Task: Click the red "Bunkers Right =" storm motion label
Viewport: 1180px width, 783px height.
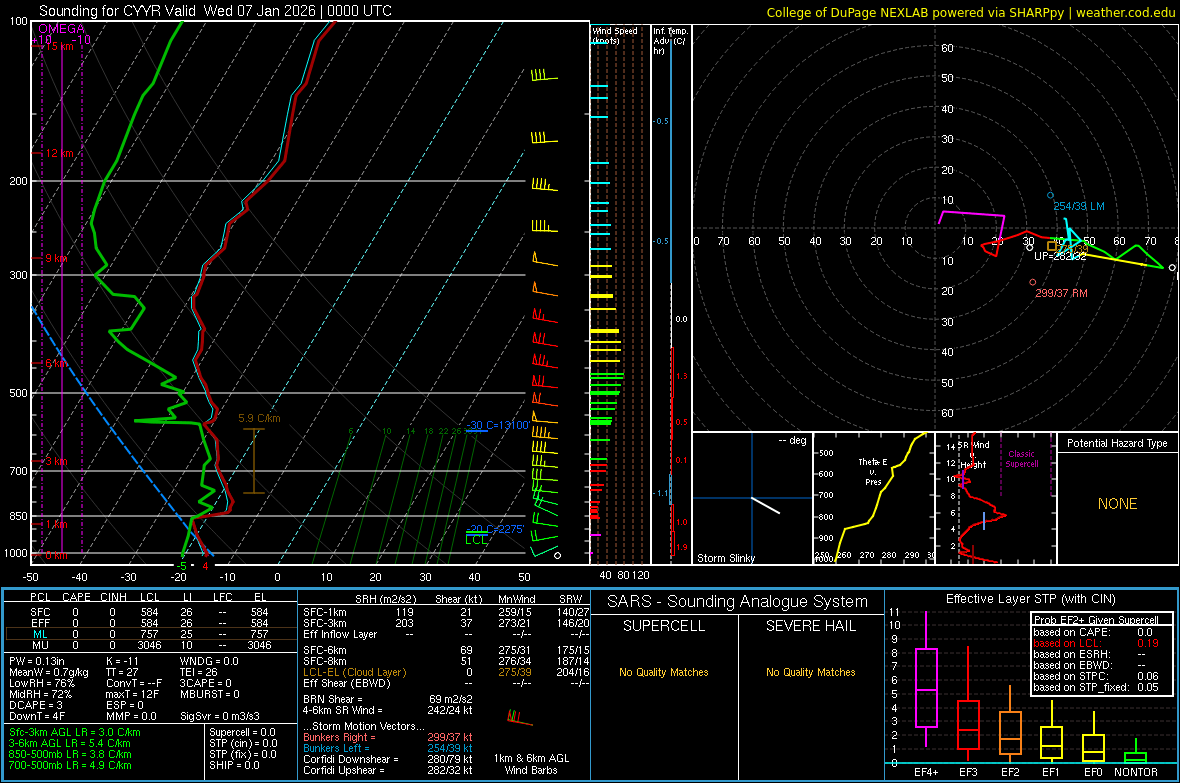Action: [339, 737]
